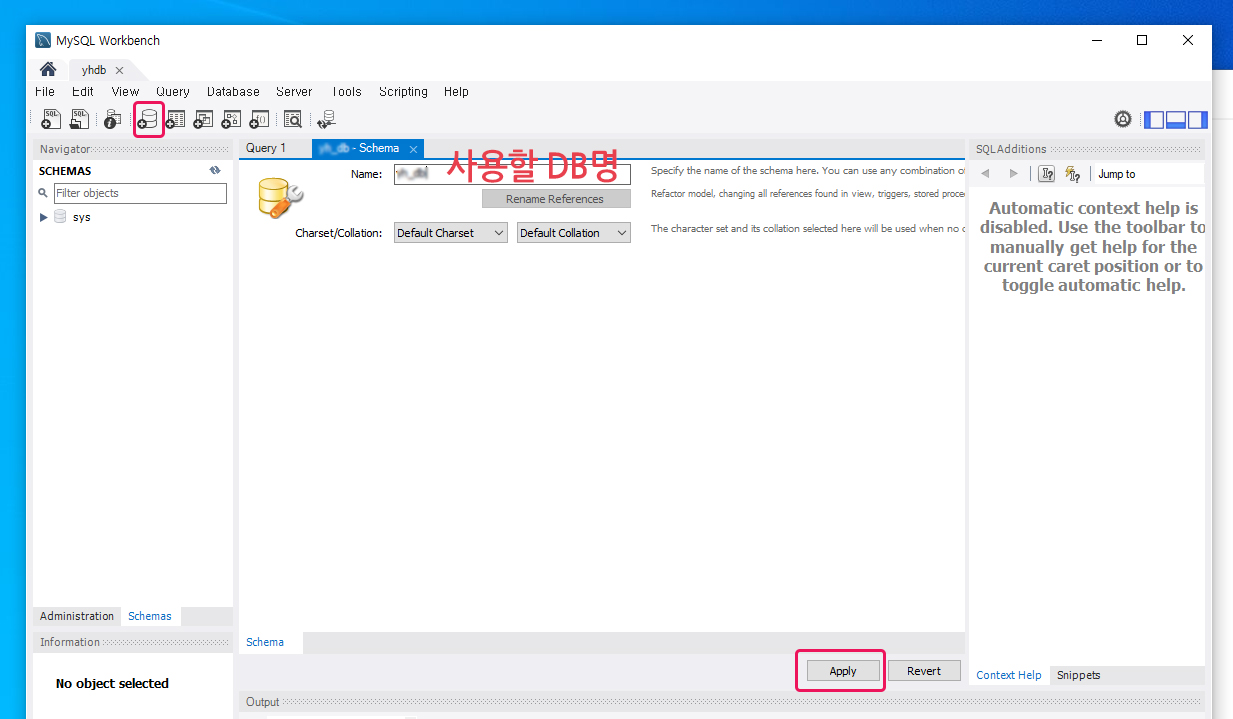Click the create new view icon
This screenshot has width=1233, height=719.
(203, 120)
